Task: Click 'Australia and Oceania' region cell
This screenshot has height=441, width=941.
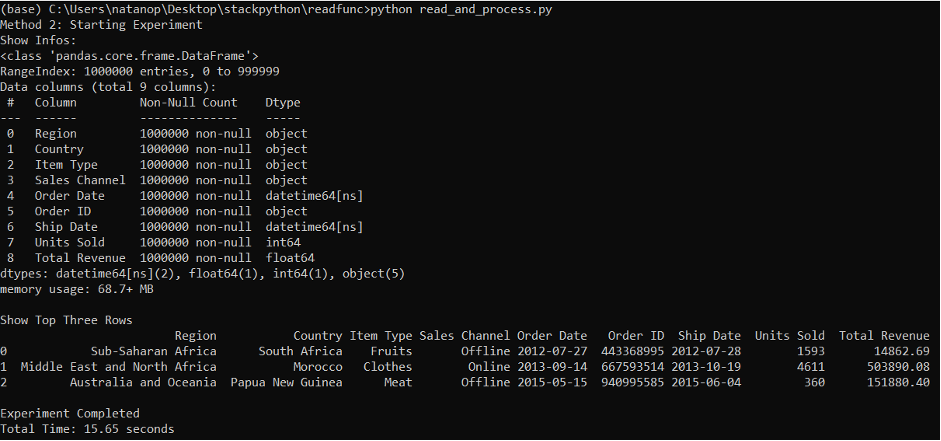Action: tap(143, 383)
